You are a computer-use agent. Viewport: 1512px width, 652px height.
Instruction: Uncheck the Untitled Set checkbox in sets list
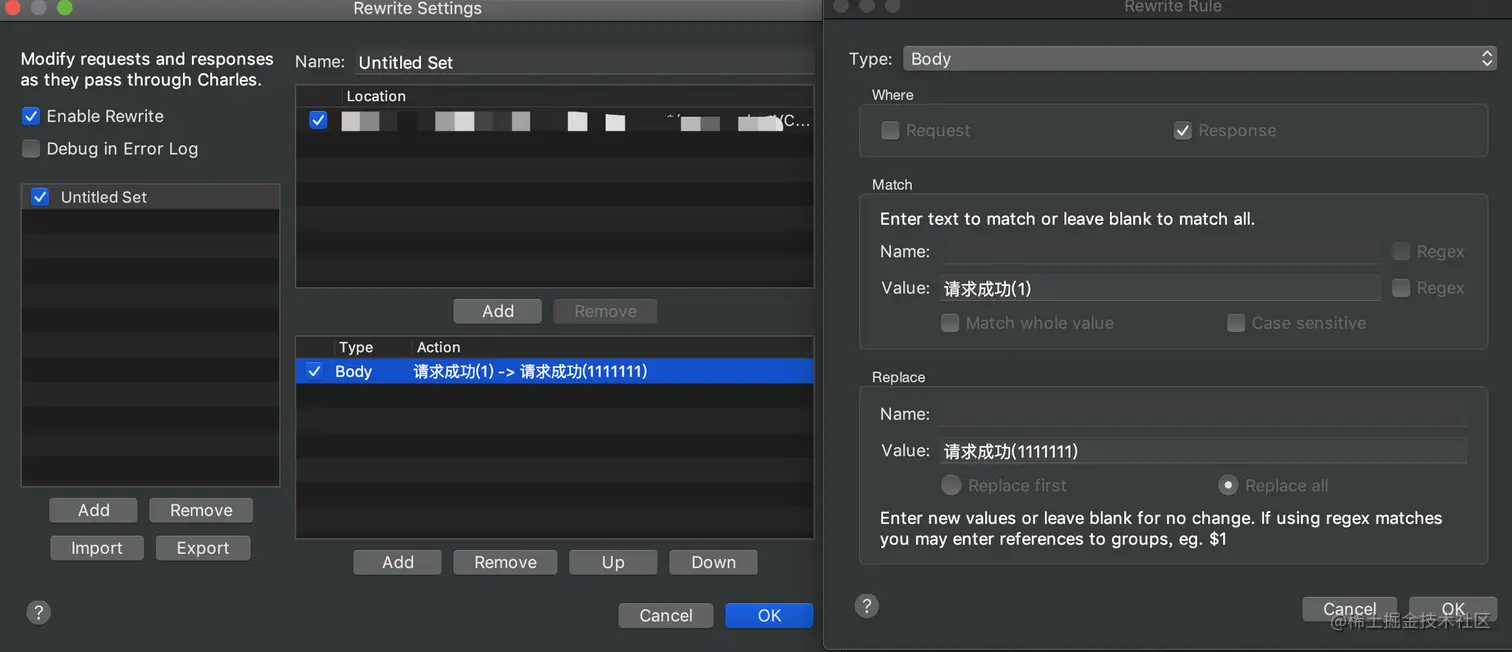coord(40,197)
